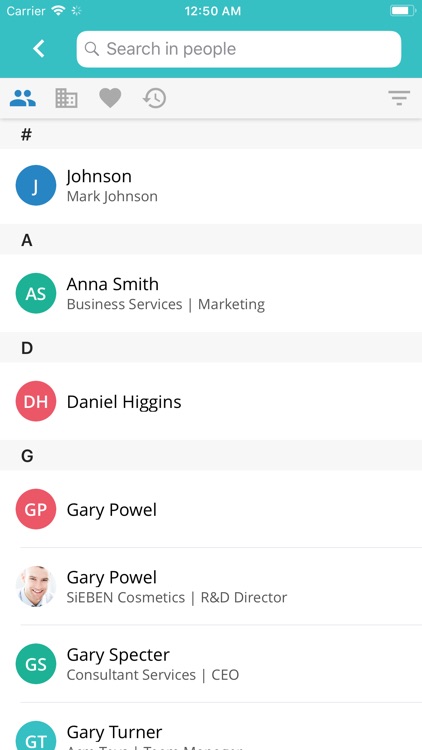Open Gary Powel's profile photo
This screenshot has height=750, width=422.
pyautogui.click(x=36, y=586)
